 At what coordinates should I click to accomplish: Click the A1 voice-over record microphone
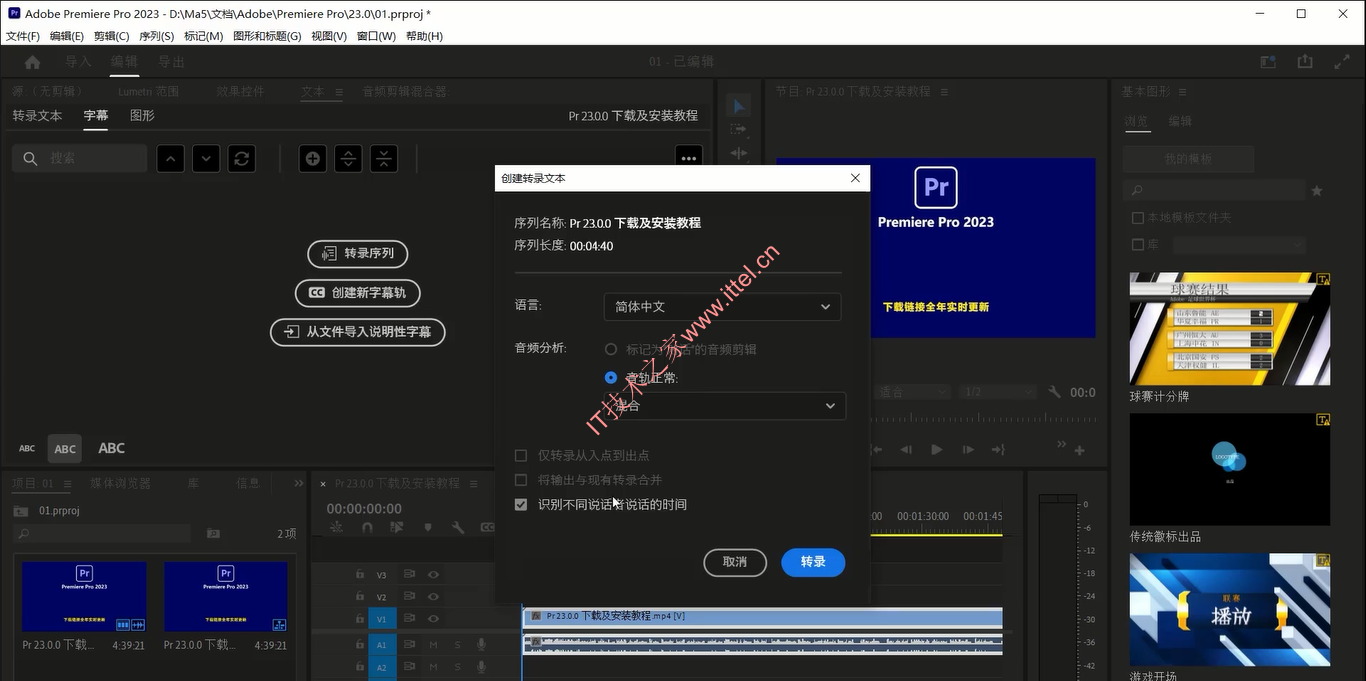(481, 645)
